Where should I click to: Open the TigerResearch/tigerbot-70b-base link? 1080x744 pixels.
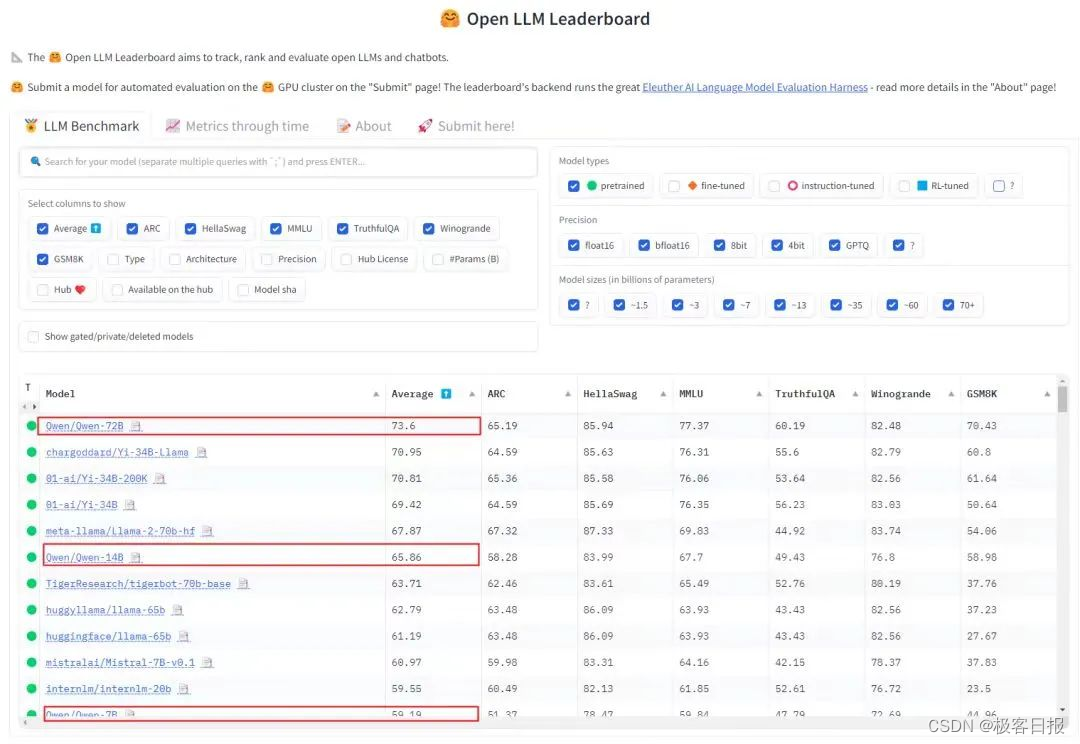tap(138, 584)
